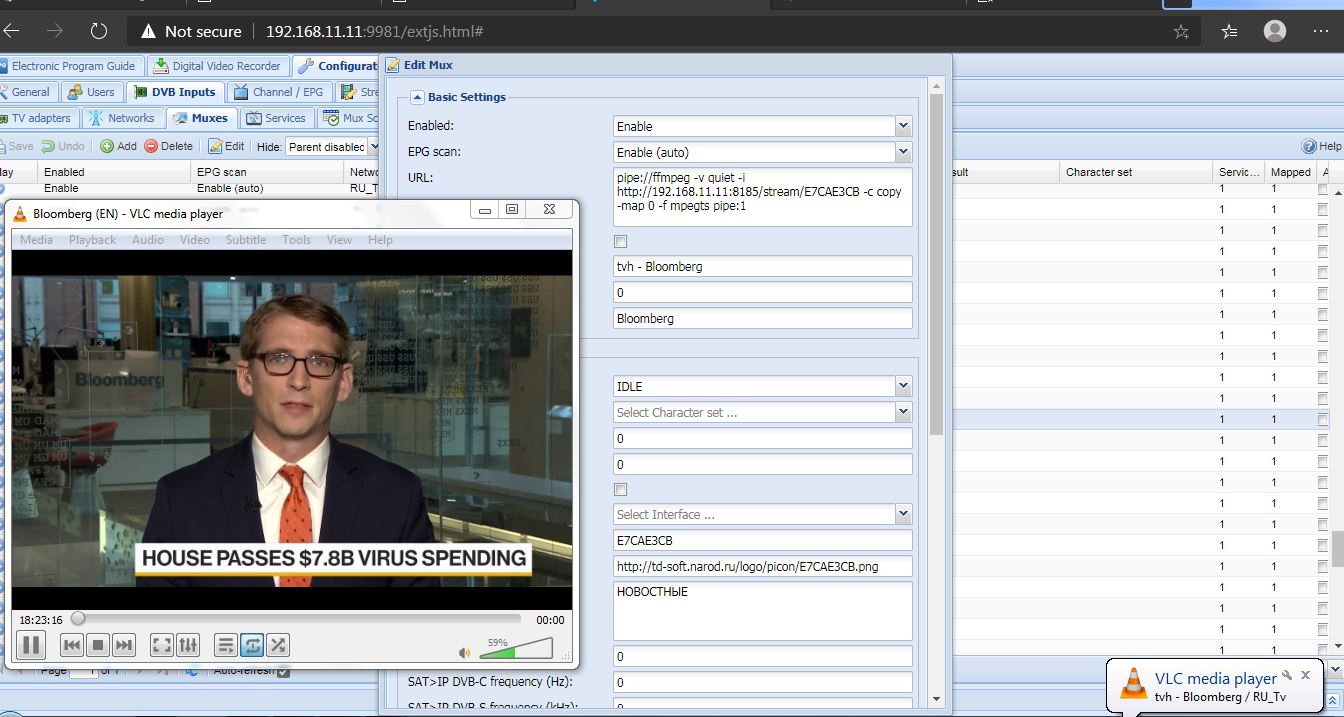Viewport: 1344px width, 717px height.
Task: Open the VLC View menu
Action: (340, 240)
